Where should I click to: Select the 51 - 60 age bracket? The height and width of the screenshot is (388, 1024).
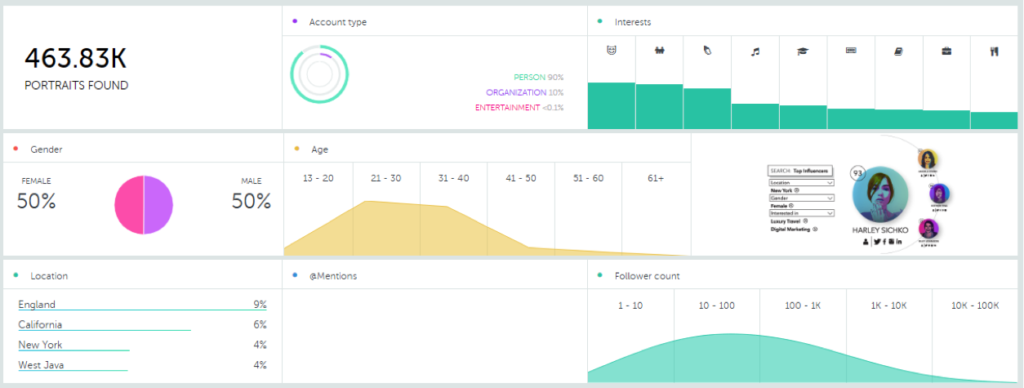tap(588, 178)
